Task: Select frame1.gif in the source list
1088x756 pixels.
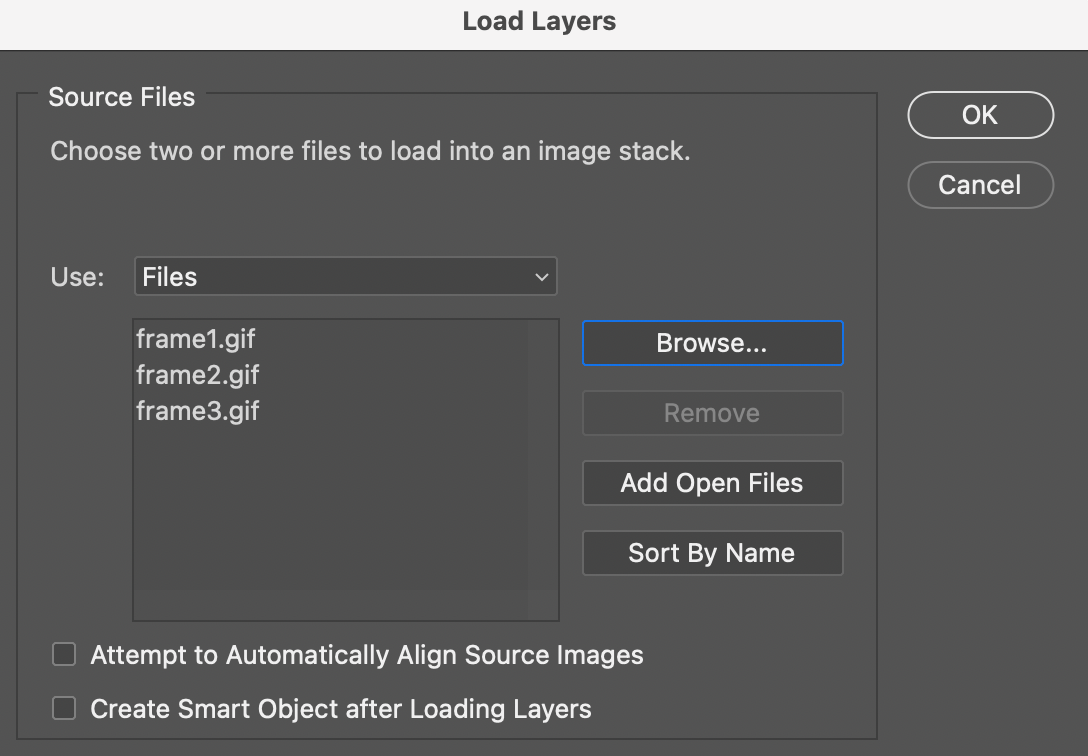Action: point(196,339)
